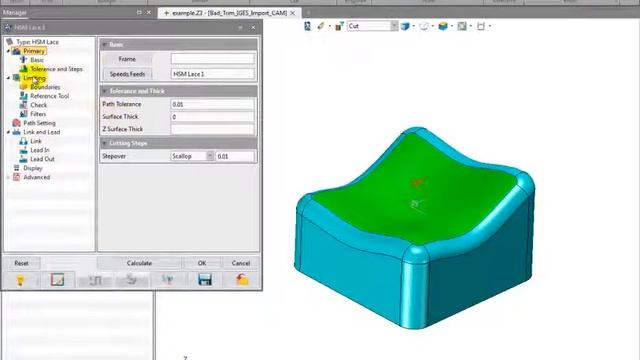This screenshot has width=640, height=360.
Task: Click the Stepover value field
Action: (x=235, y=156)
